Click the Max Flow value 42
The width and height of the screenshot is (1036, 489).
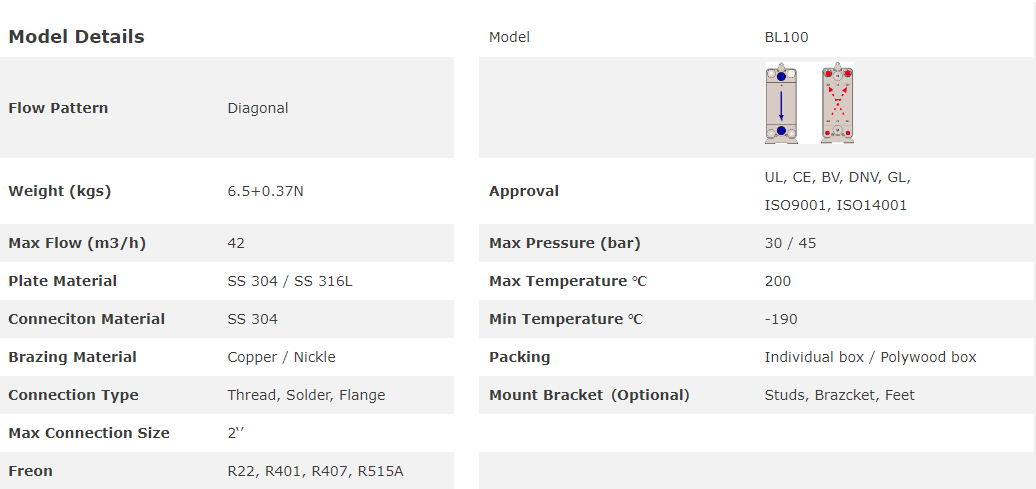tap(236, 243)
